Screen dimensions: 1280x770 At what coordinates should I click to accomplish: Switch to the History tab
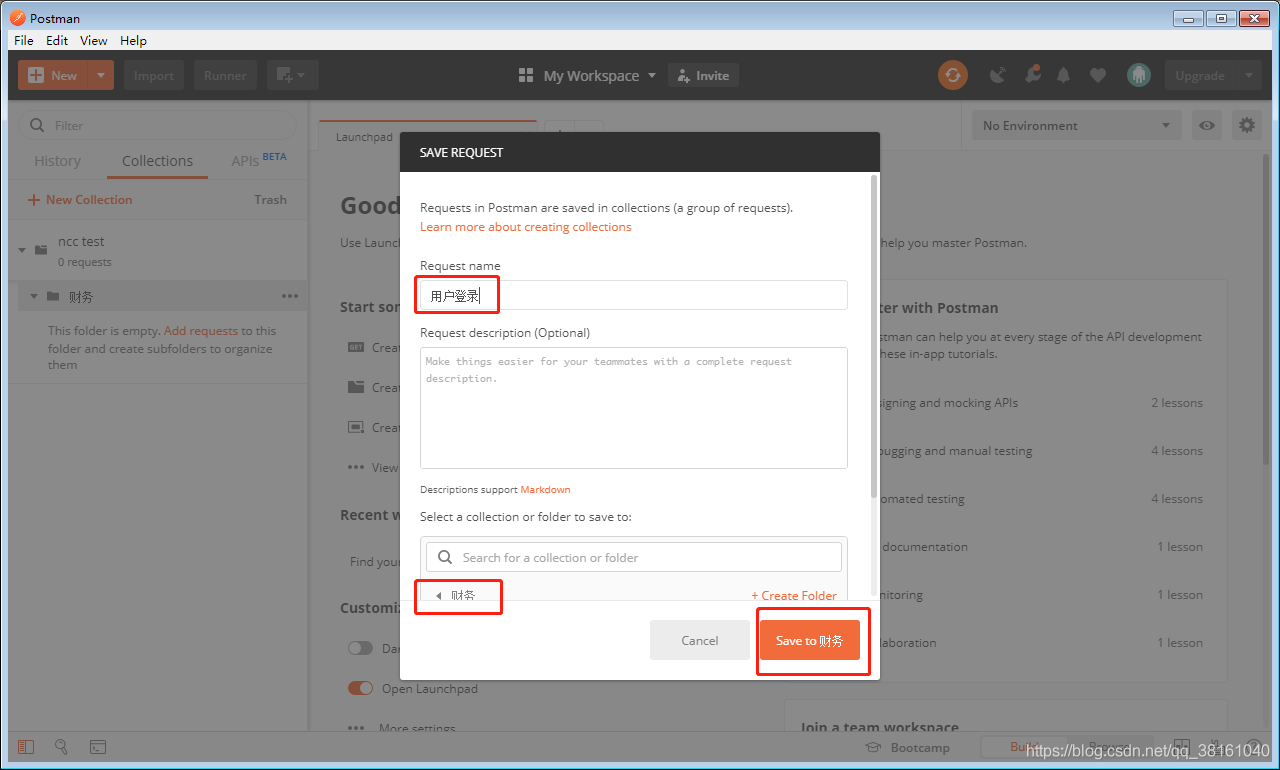coord(57,161)
